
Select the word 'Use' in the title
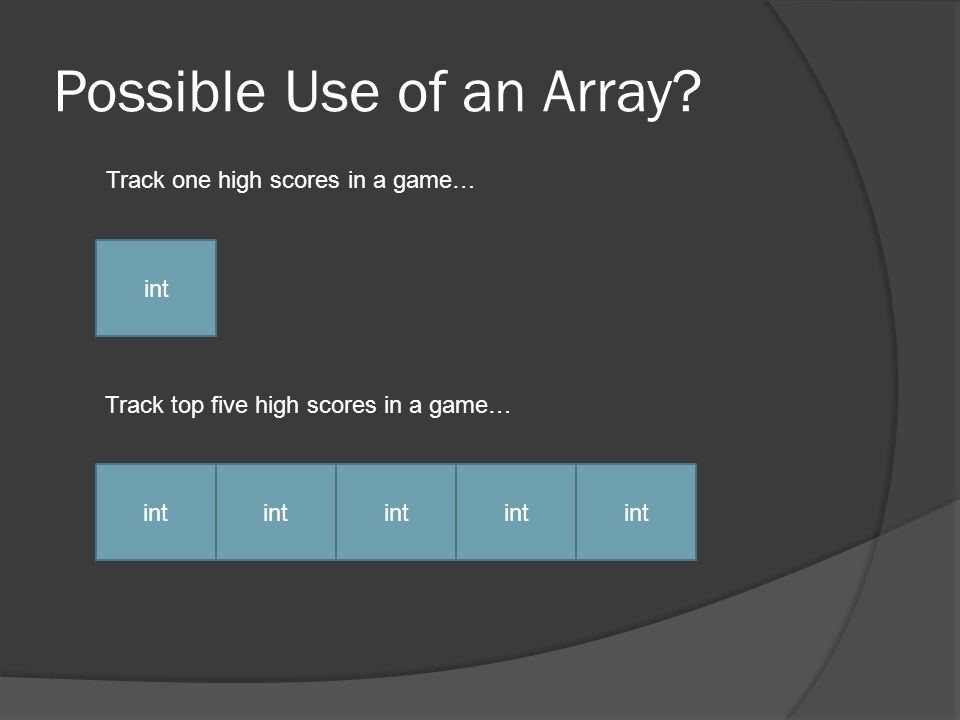click(332, 92)
